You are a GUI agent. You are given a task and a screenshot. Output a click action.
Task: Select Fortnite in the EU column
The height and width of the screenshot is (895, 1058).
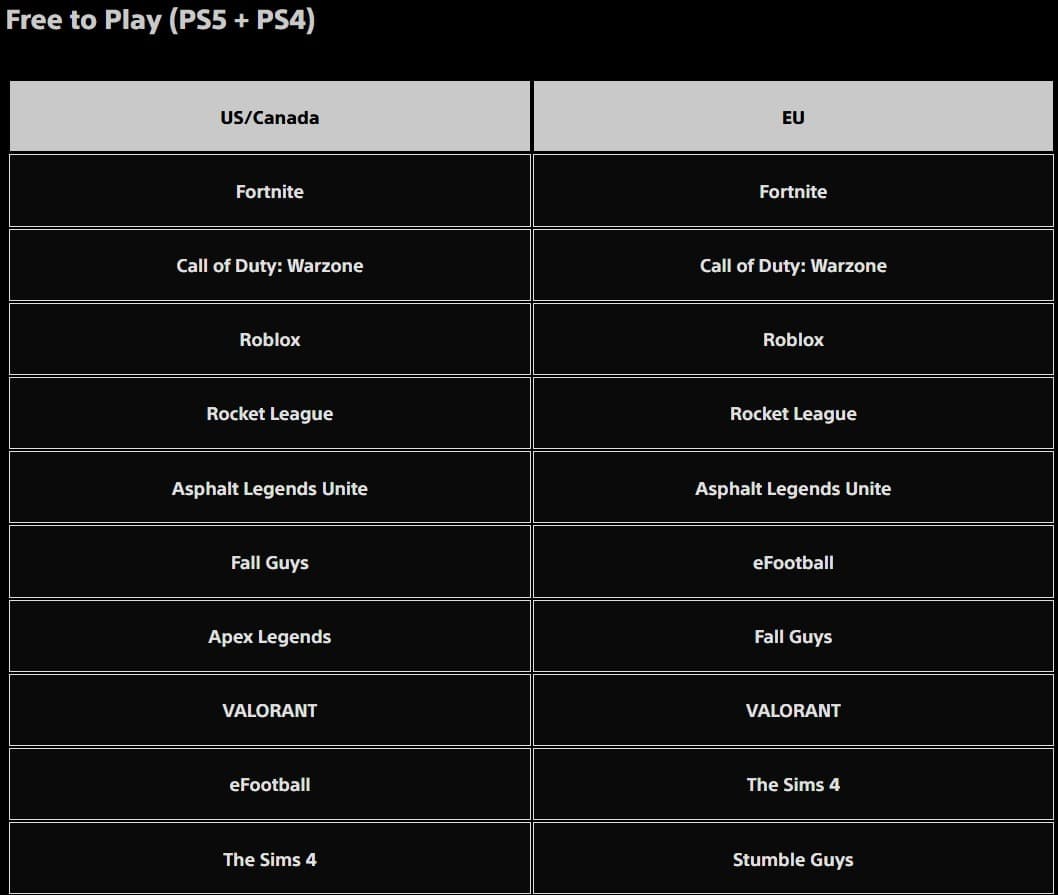[793, 191]
